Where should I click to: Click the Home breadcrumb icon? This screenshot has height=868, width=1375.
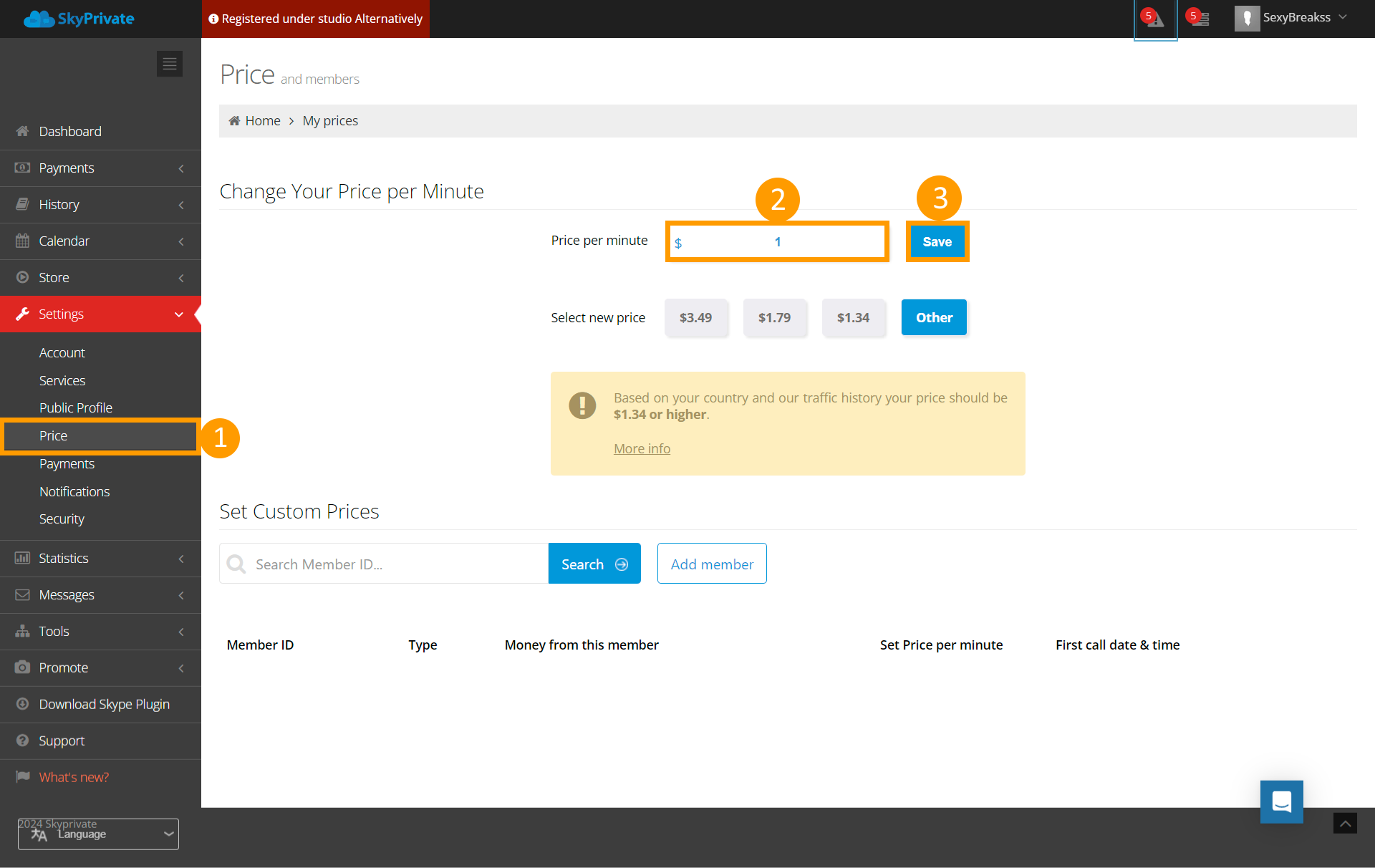234,121
